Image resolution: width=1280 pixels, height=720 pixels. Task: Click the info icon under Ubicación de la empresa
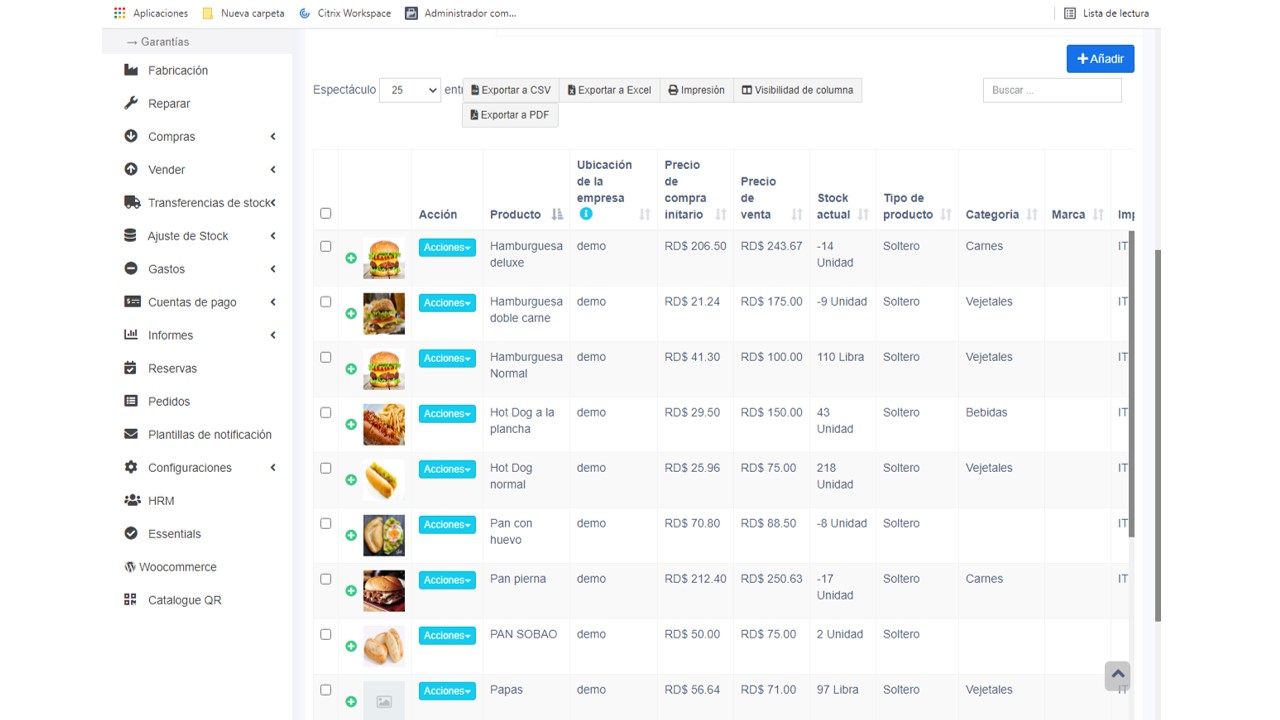(586, 214)
